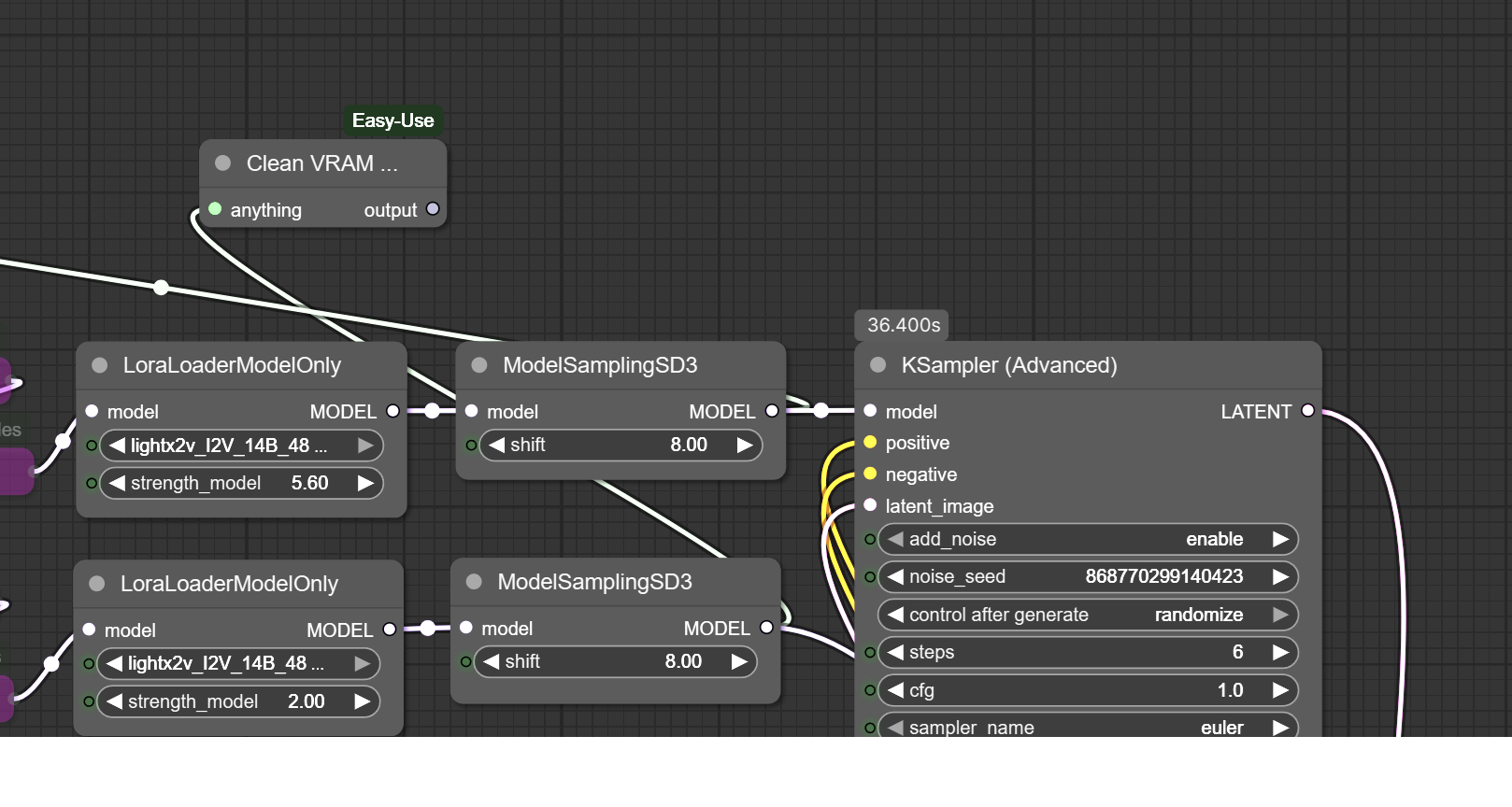The height and width of the screenshot is (807, 1512).
Task: Collapse the upper LoraLoaderModelOnly node dot
Action: coord(99,365)
